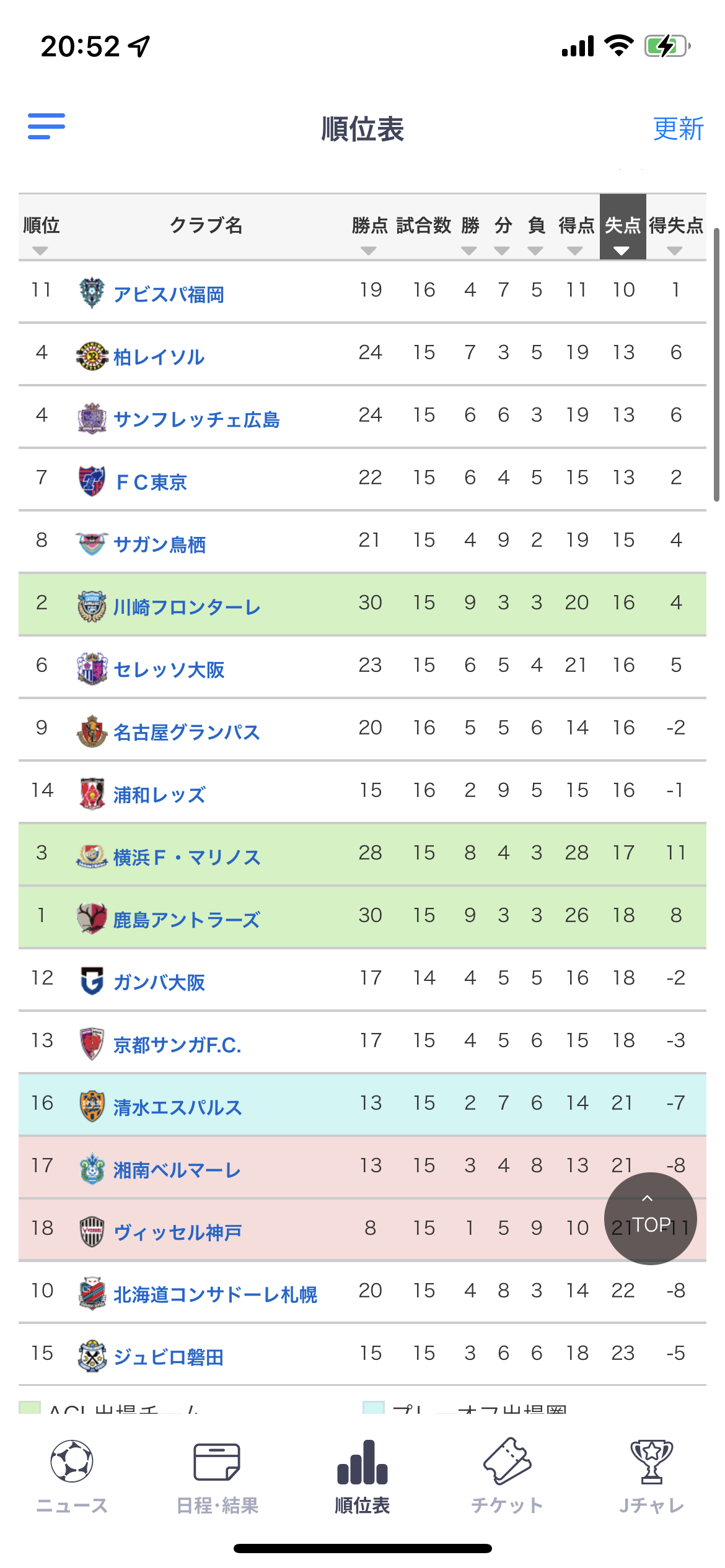Viewport: 725px width, 1568px height.
Task: Switch to the 日程・結果 tab
Action: coord(217,1477)
